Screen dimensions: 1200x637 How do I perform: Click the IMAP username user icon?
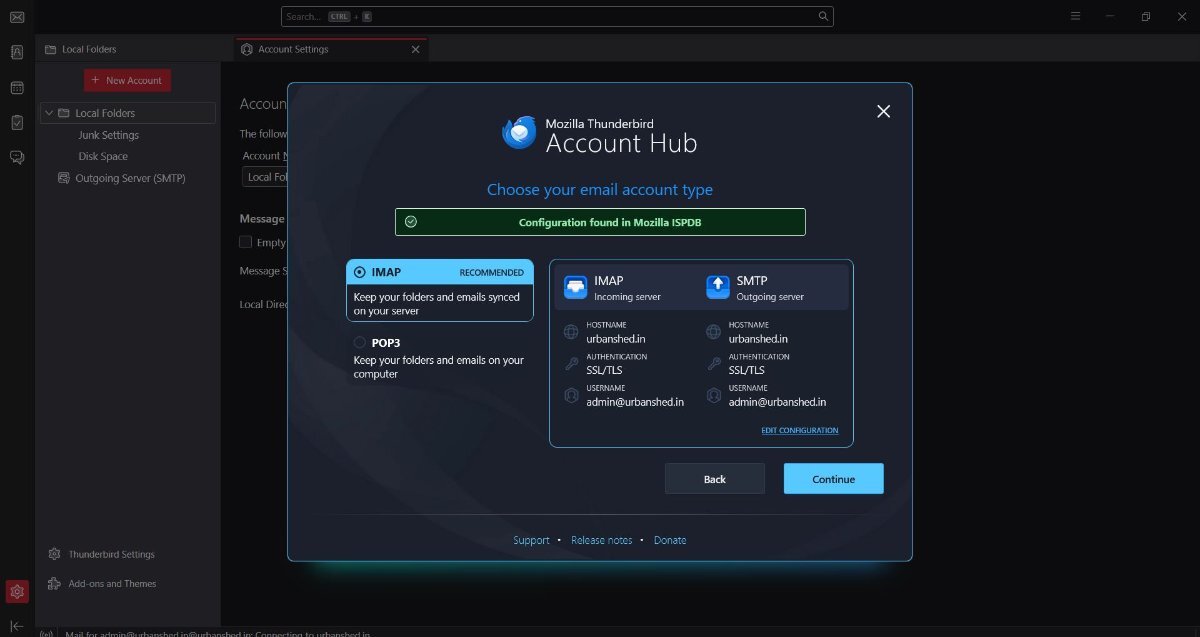(x=571, y=395)
